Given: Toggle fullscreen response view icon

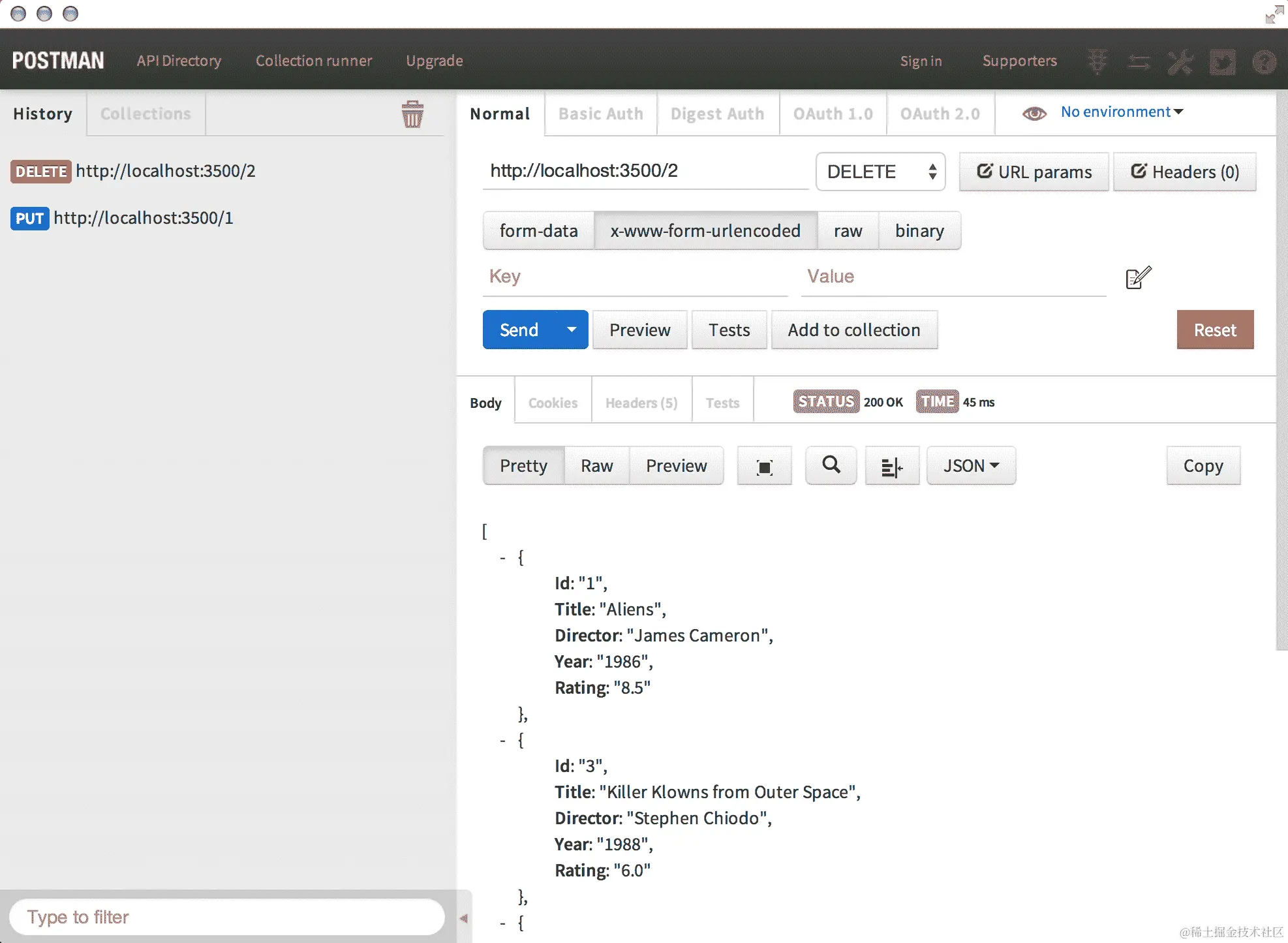Looking at the screenshot, I should coord(764,467).
